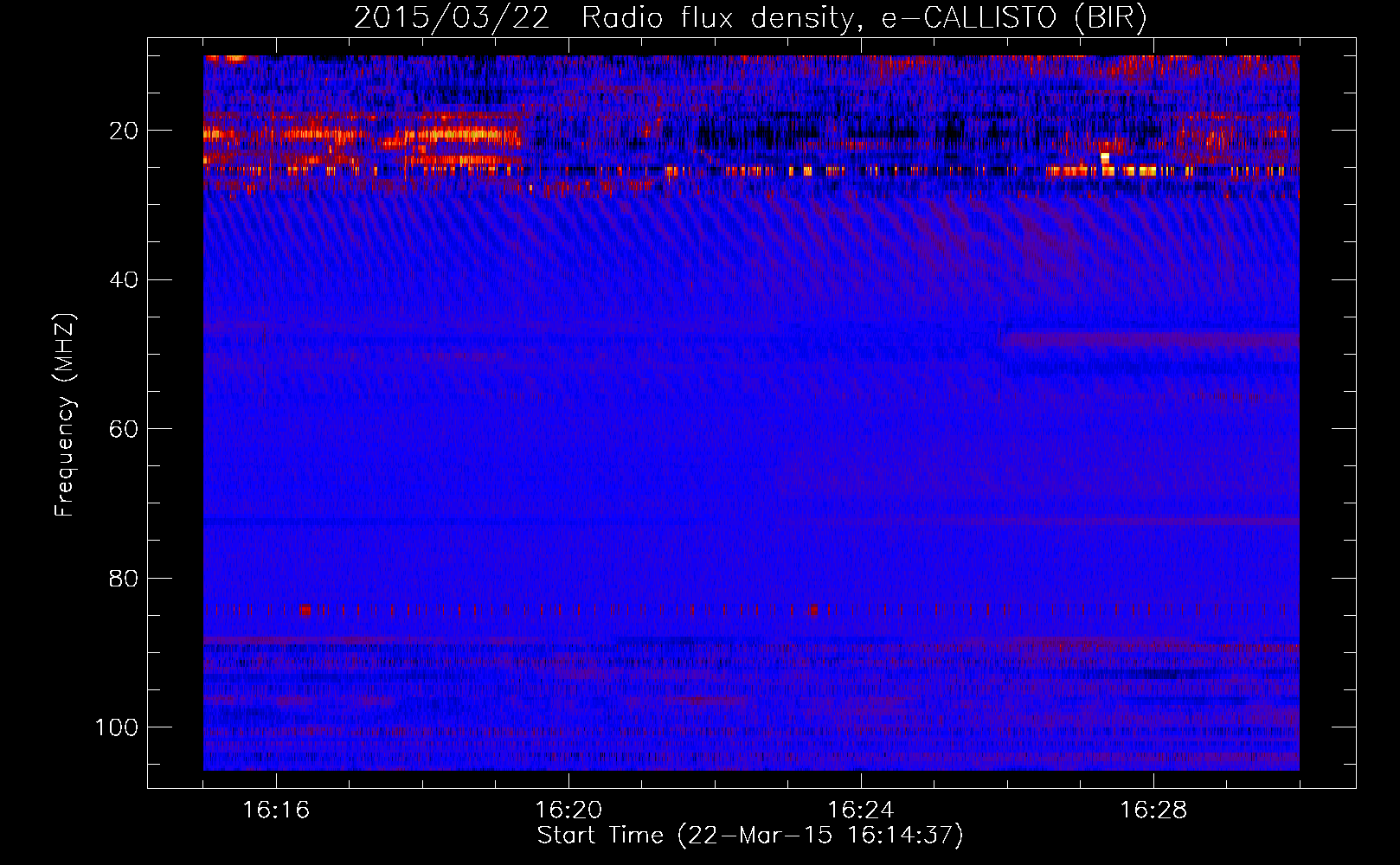
Task: Click the "Start Time (22-Mar-15 16:14:37)" label
Action: [750, 836]
